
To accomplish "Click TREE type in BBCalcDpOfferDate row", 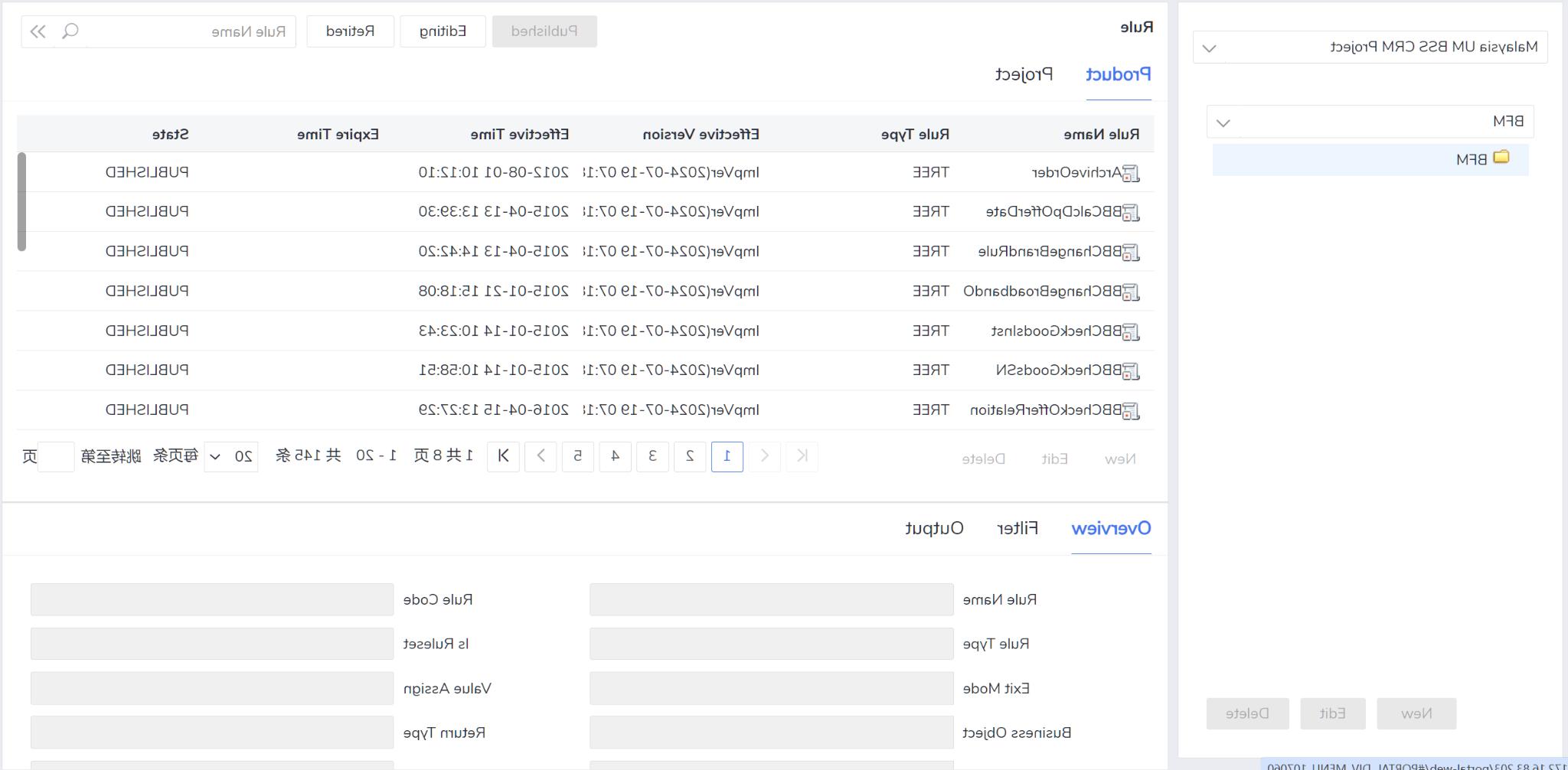I will coord(930,212).
